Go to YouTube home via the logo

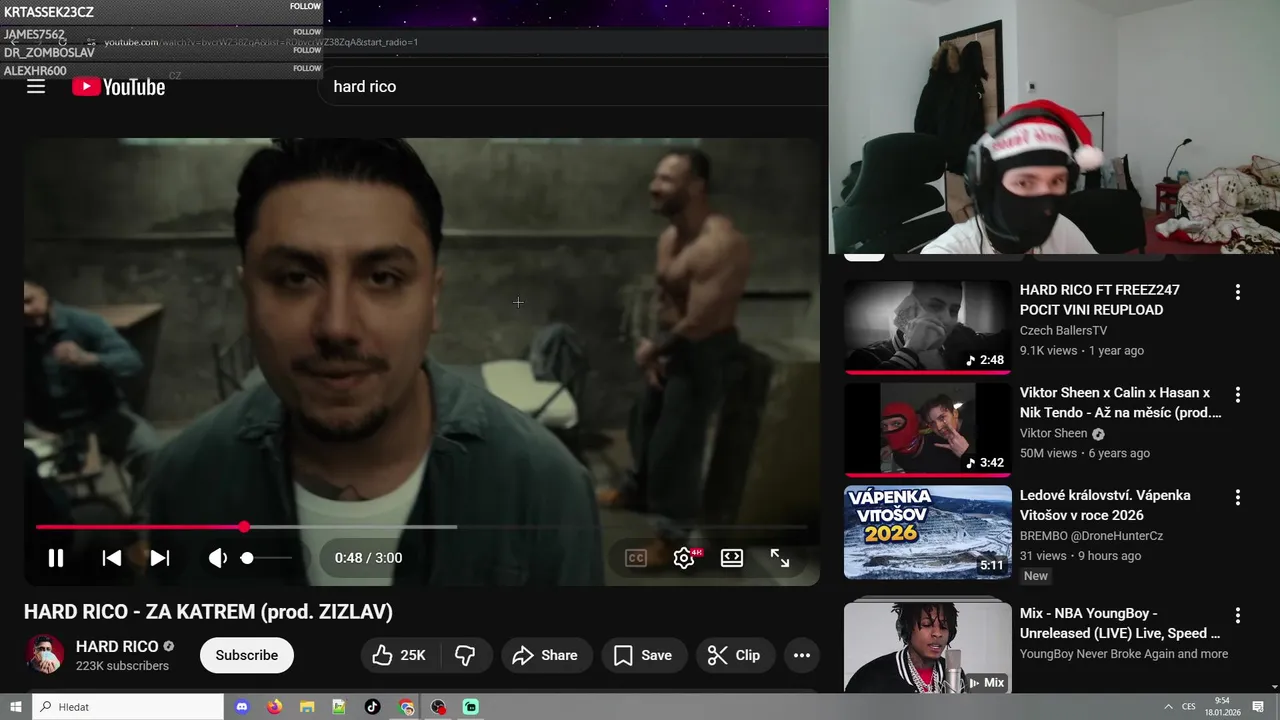pyautogui.click(x=119, y=87)
